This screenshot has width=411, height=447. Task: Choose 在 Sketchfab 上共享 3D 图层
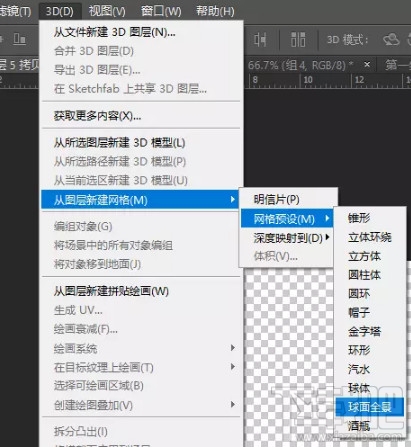pyautogui.click(x=141, y=89)
